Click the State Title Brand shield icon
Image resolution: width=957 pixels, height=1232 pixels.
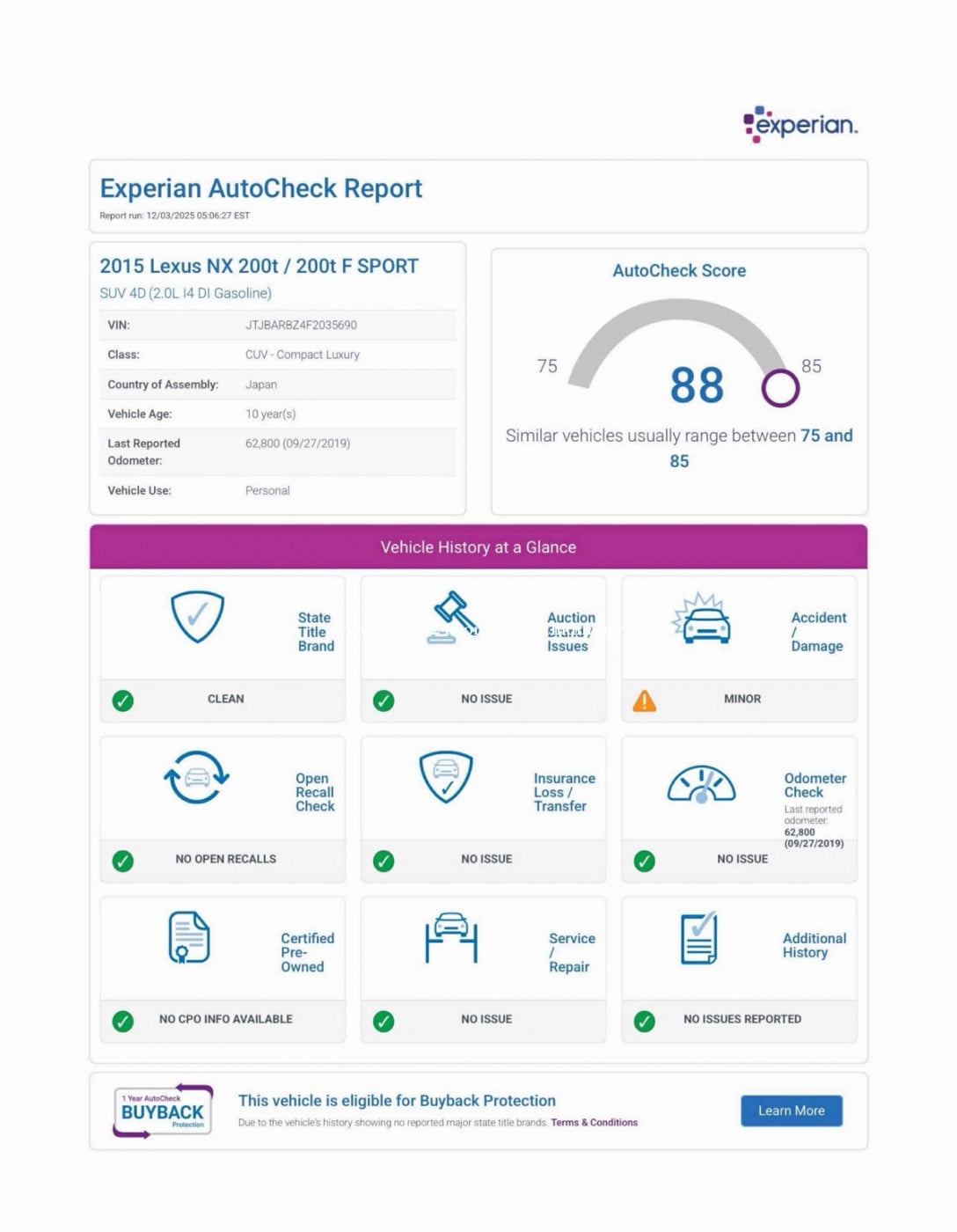point(197,616)
